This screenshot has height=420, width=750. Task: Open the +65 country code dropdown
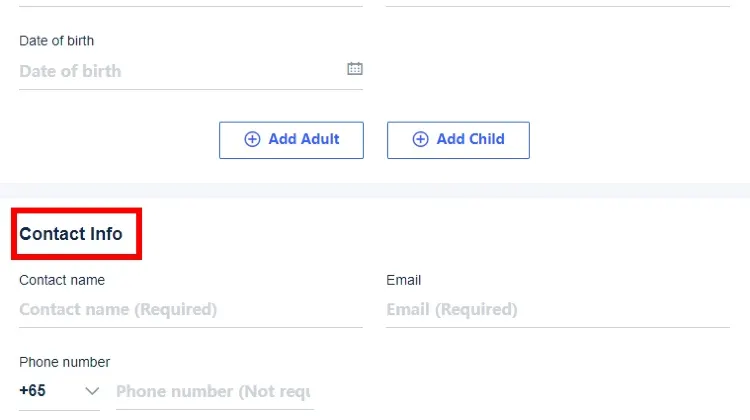[x=59, y=391]
